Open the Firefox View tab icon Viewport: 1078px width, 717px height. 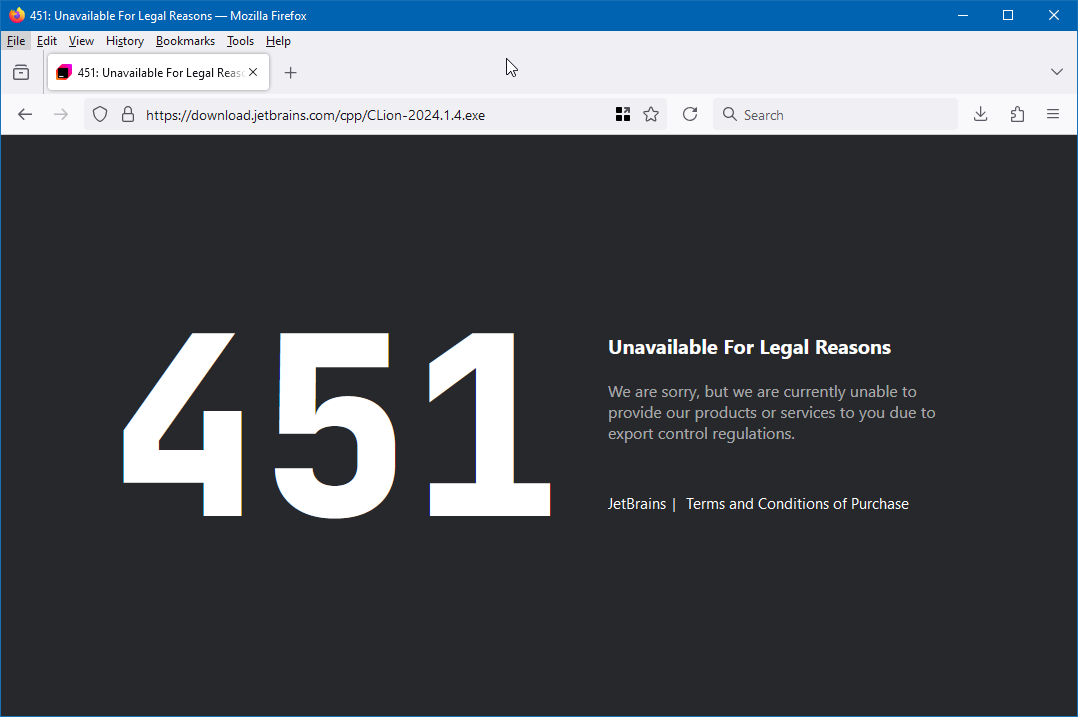coord(21,72)
